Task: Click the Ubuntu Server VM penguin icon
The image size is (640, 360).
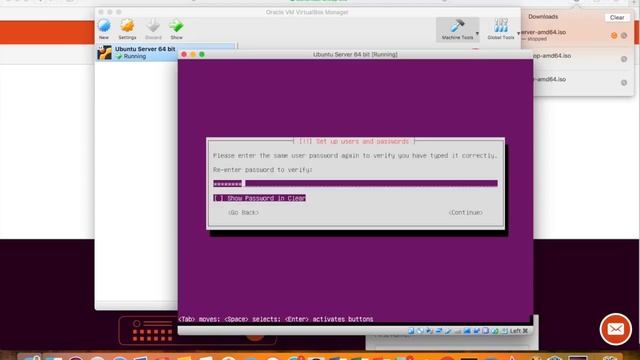Action: click(x=104, y=53)
